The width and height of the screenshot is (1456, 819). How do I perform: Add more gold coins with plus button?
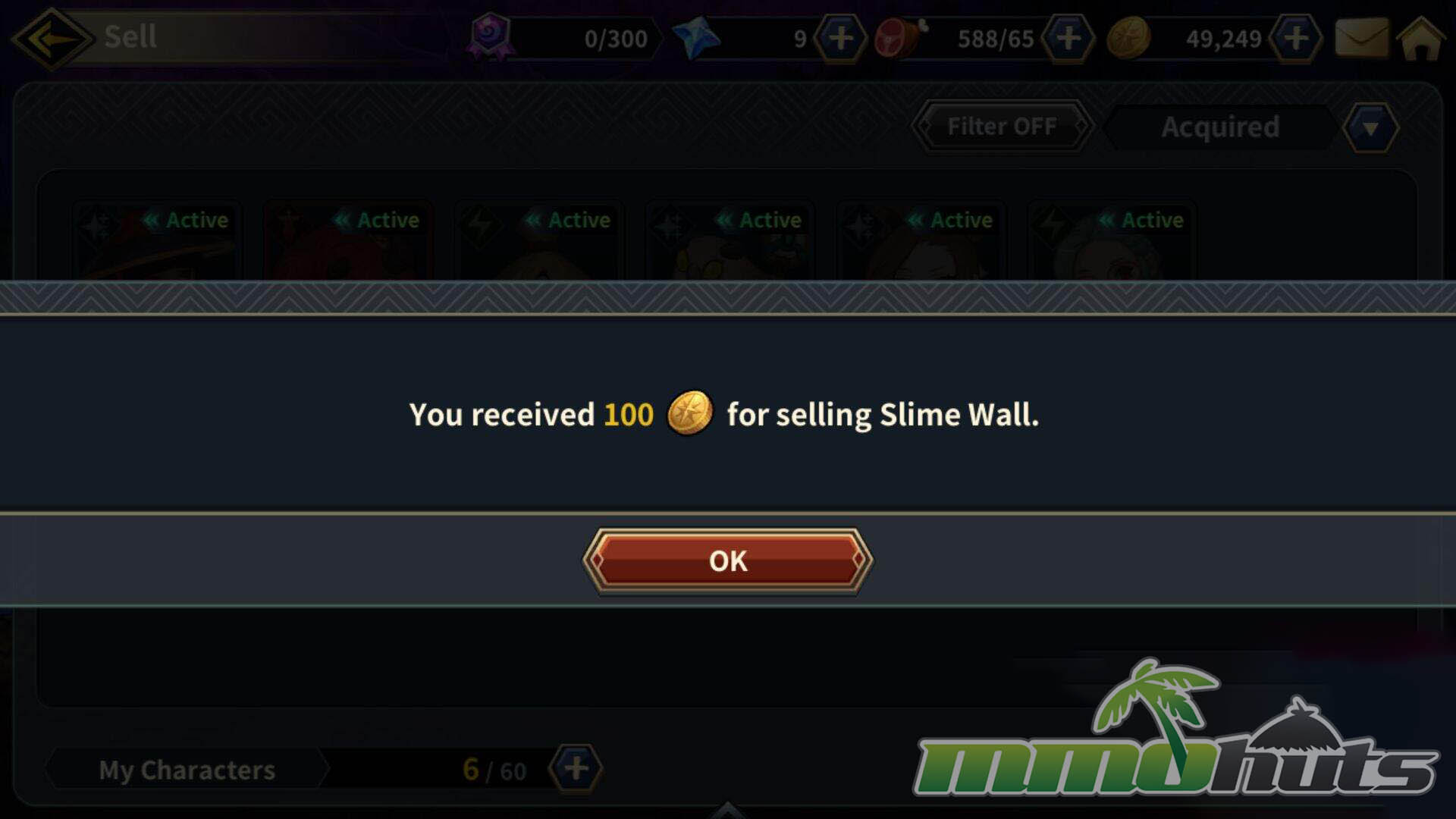[1296, 38]
